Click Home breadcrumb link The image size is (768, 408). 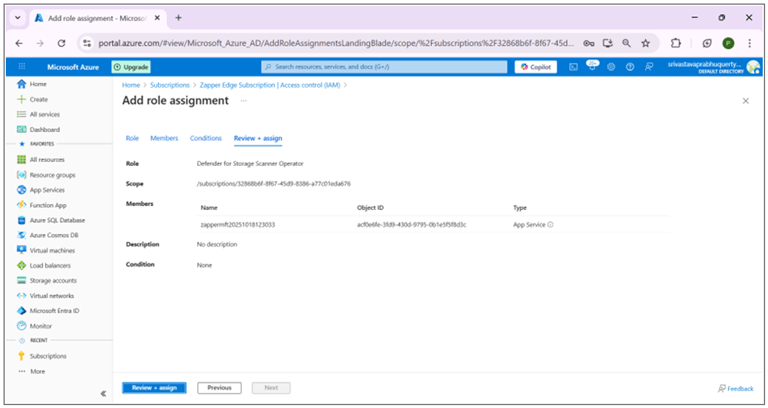click(131, 85)
